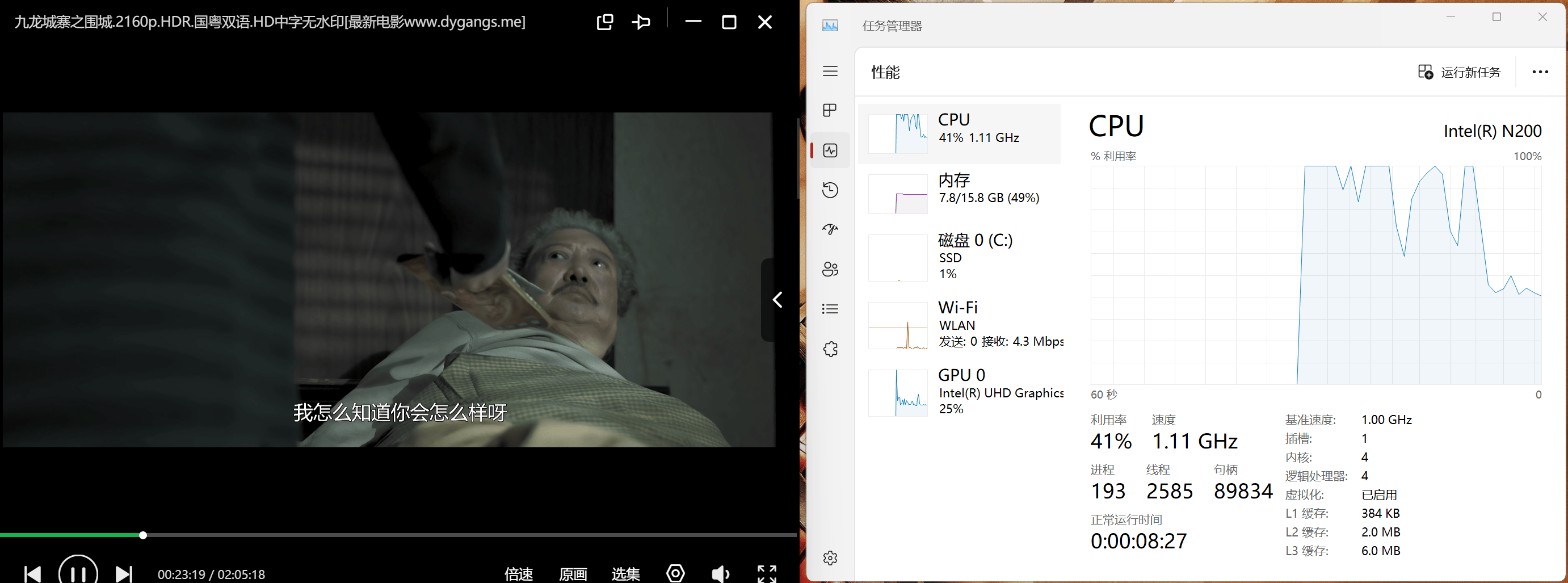This screenshot has width=1568, height=583.
Task: Select the 磁盘 0 (C:) entry
Action: tap(959, 257)
